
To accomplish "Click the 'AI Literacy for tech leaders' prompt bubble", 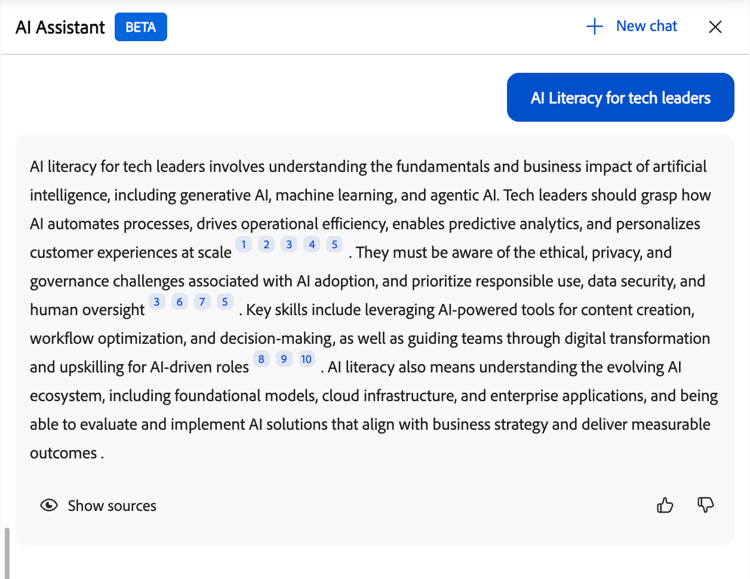I will (620, 98).
